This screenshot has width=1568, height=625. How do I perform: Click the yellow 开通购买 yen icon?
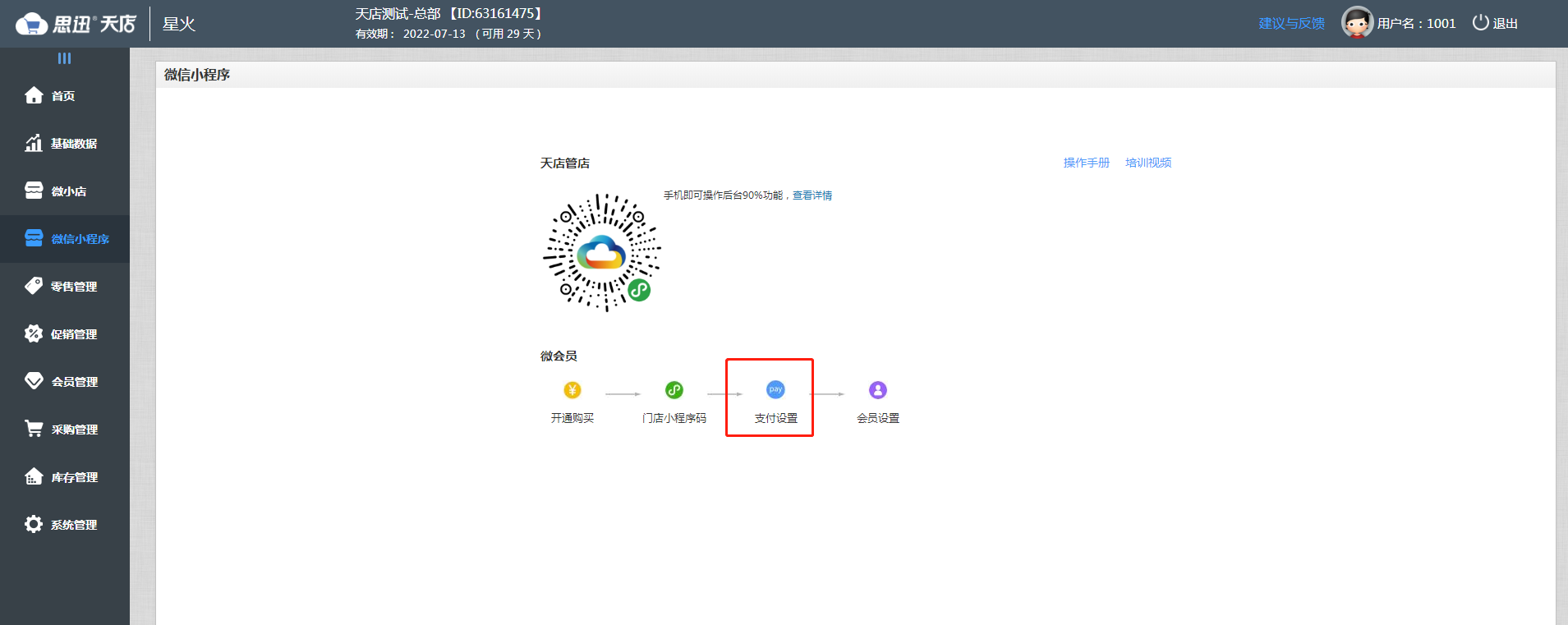[572, 390]
